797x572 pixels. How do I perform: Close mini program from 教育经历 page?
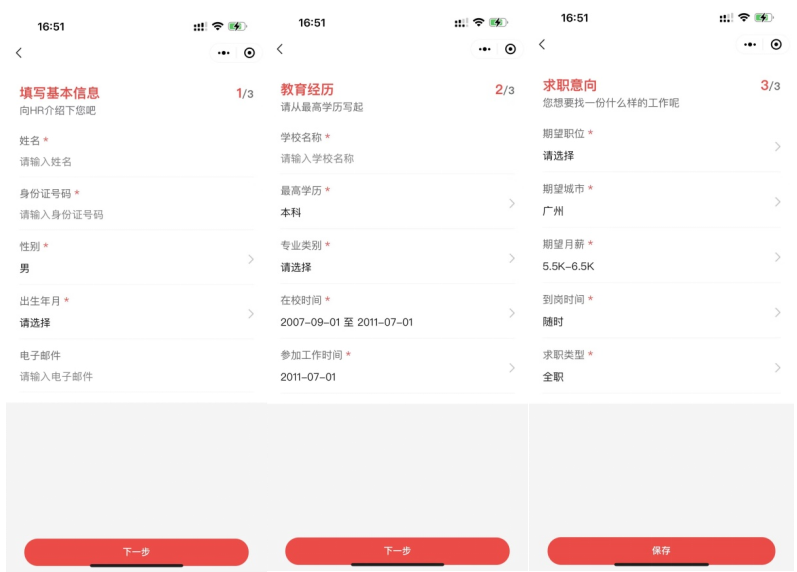pyautogui.click(x=510, y=49)
